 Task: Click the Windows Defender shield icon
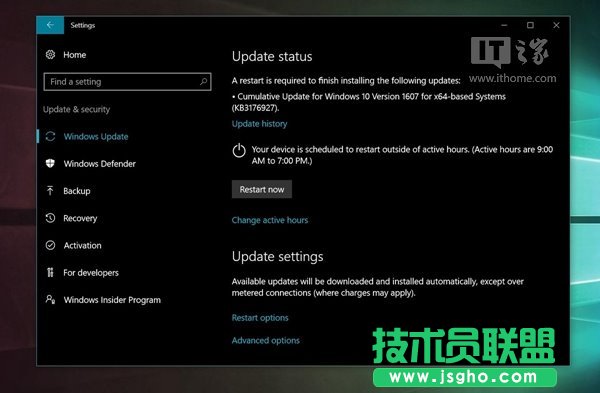click(50, 164)
